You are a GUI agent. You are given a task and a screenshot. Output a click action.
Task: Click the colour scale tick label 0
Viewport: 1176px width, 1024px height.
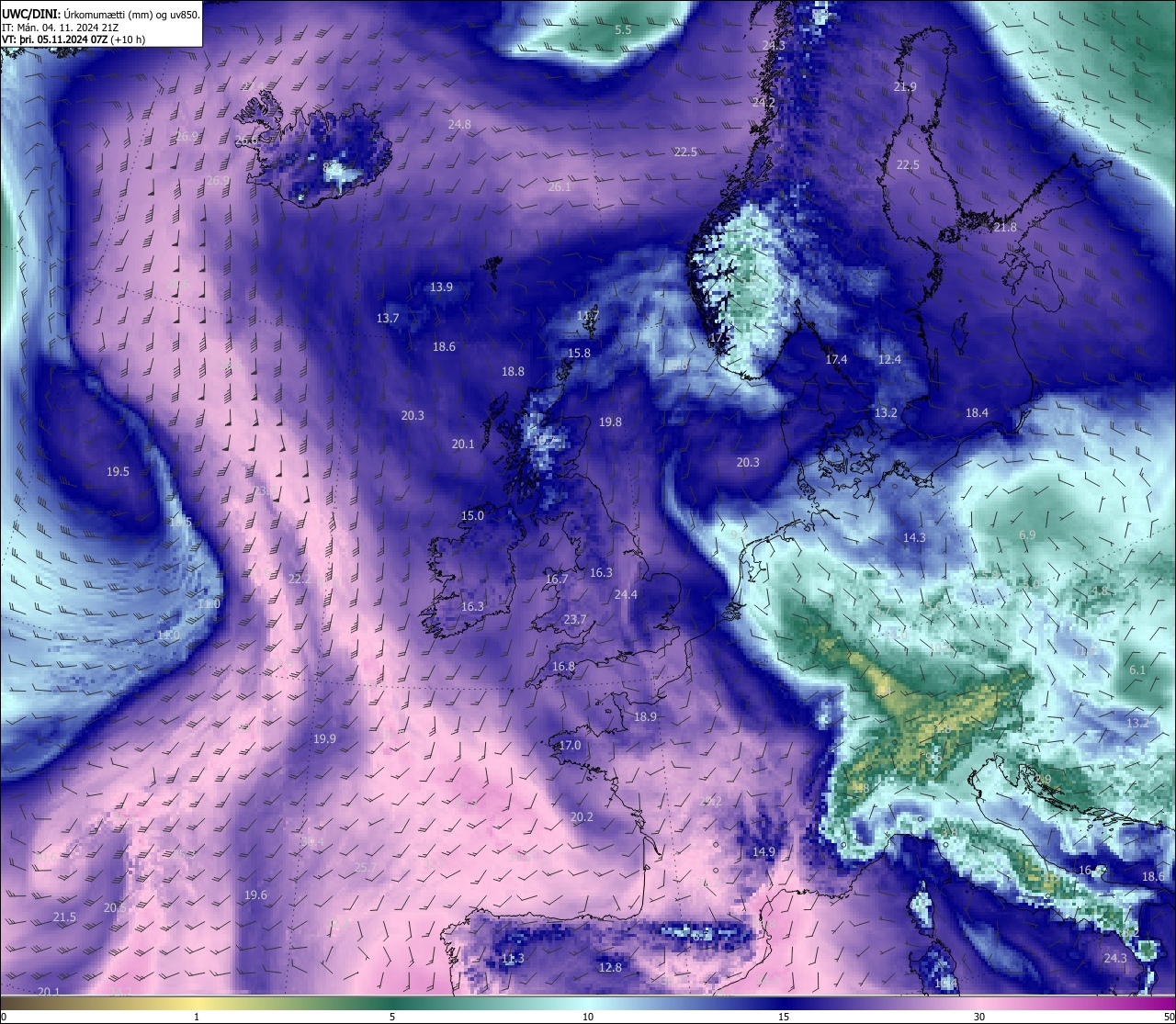[x=4, y=1017]
